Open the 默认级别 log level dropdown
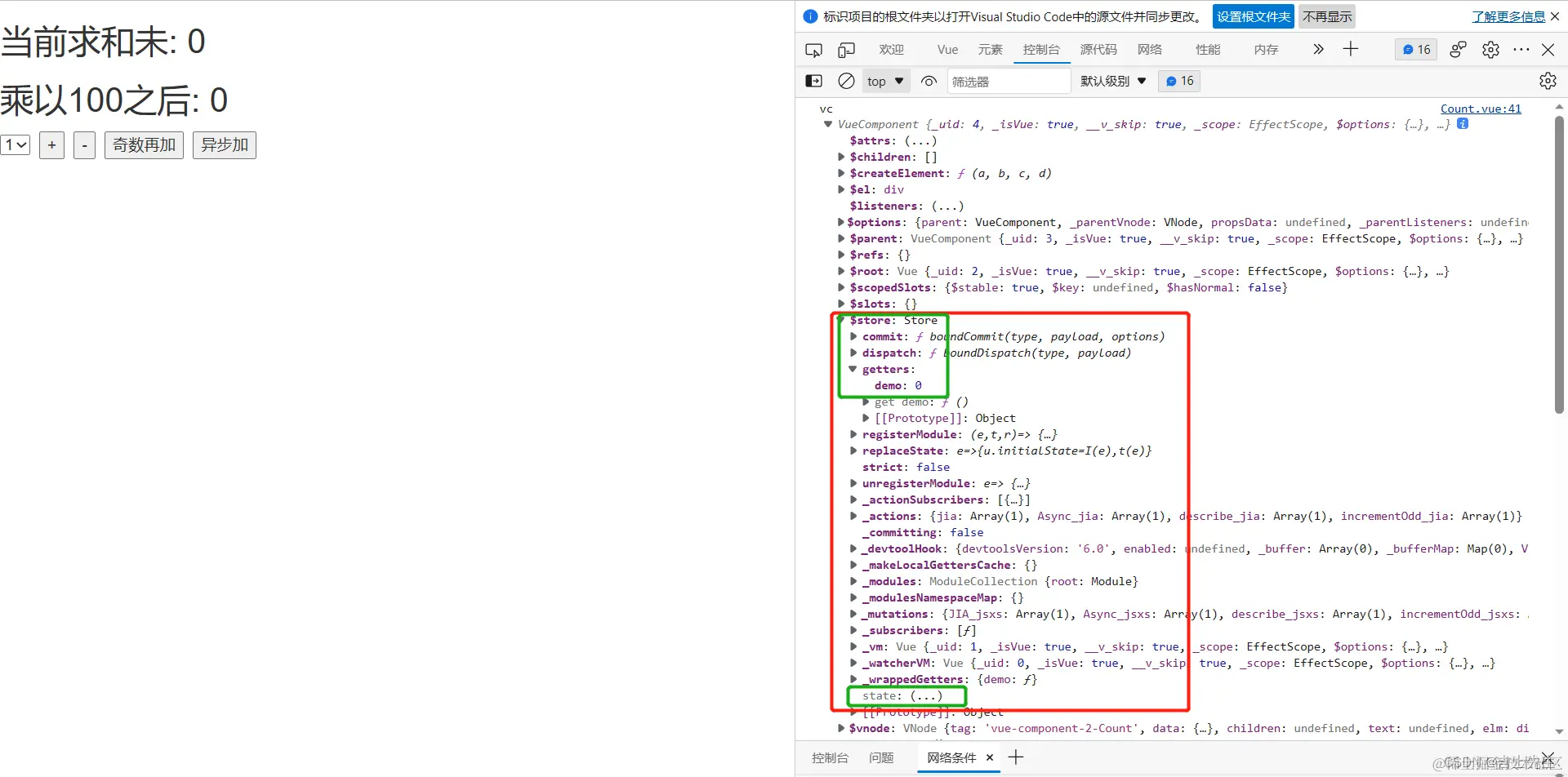 (1113, 81)
